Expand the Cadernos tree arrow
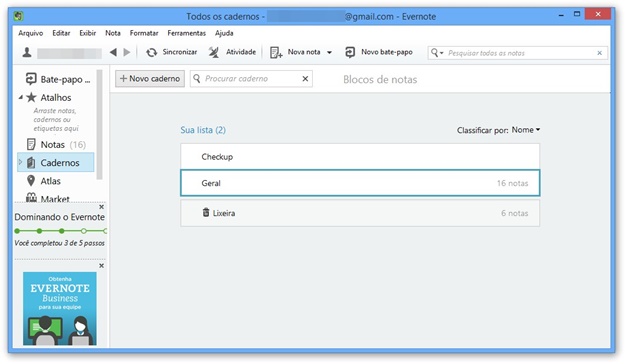The width and height of the screenshot is (625, 364). 20,162
